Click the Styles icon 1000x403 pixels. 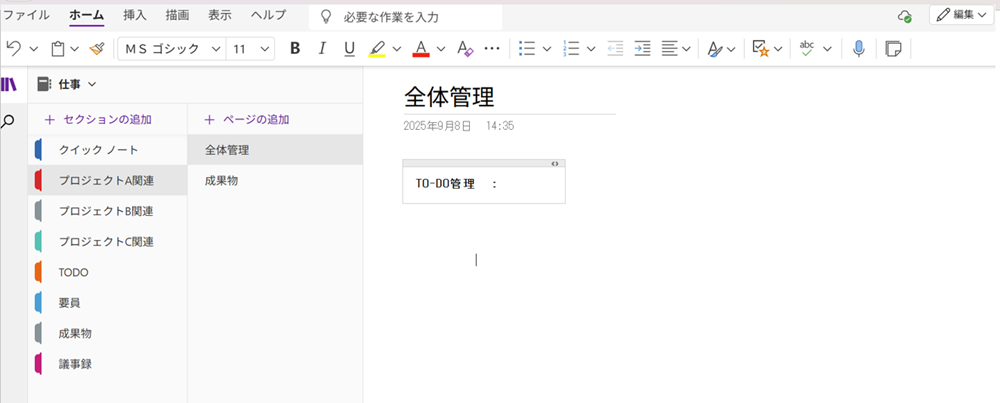716,48
